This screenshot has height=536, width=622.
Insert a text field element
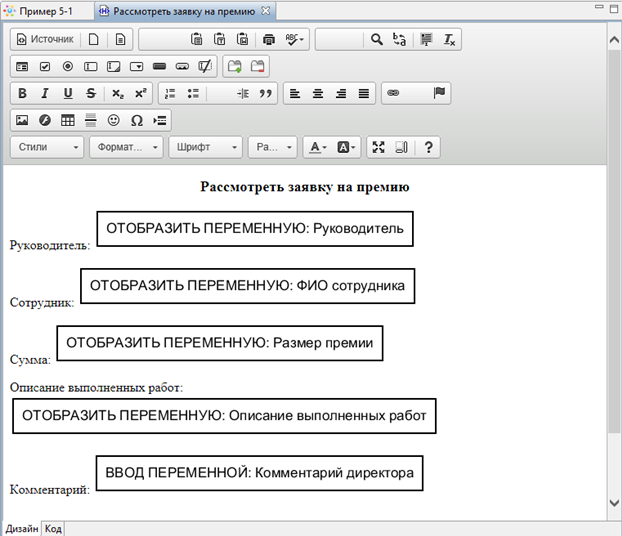[x=91, y=66]
